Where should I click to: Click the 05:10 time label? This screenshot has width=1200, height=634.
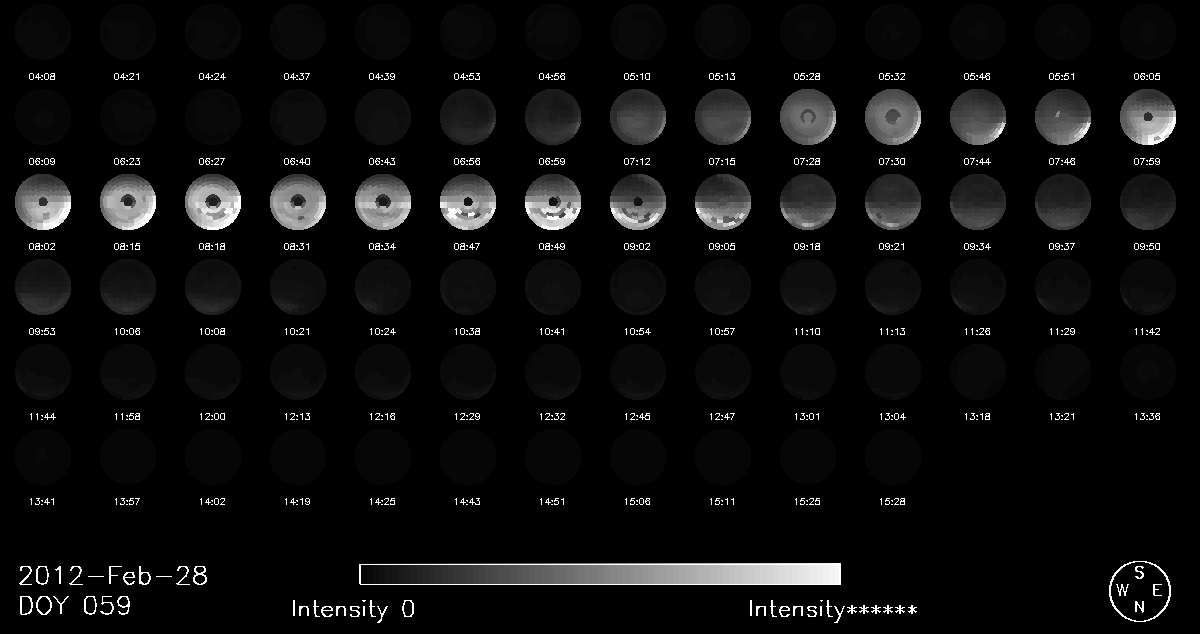pyautogui.click(x=638, y=76)
